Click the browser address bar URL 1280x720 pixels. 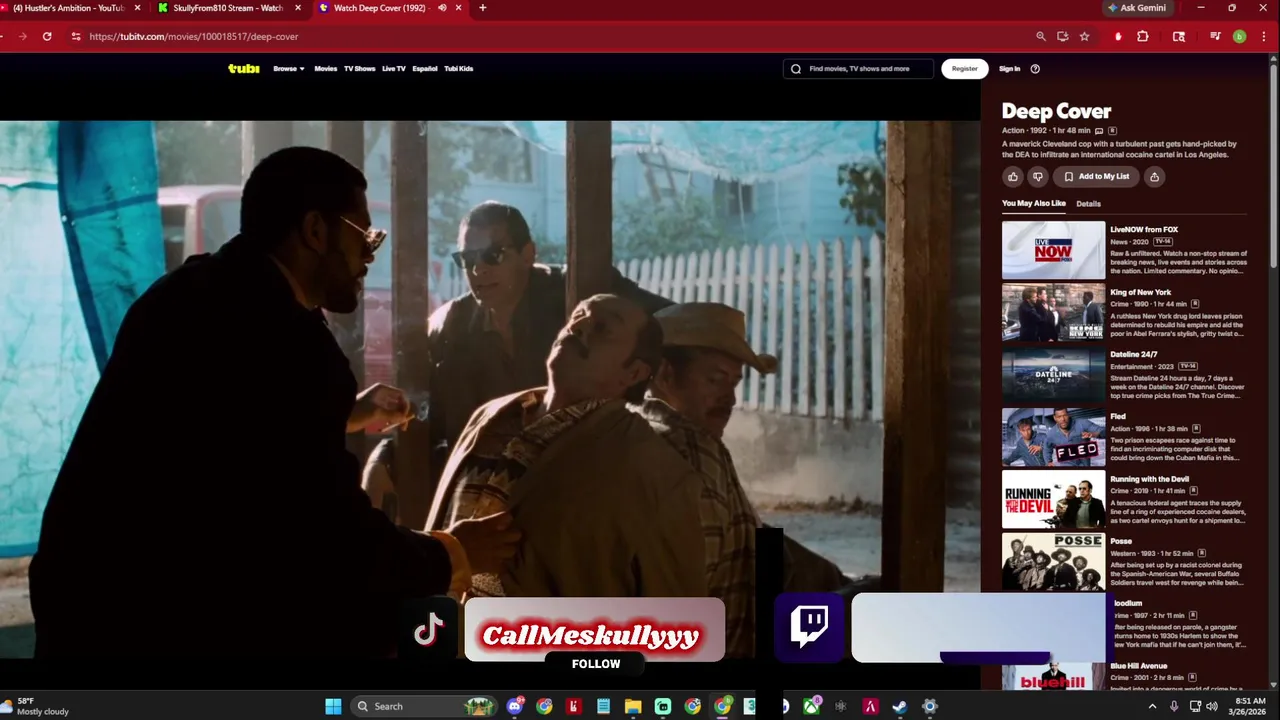coord(194,36)
